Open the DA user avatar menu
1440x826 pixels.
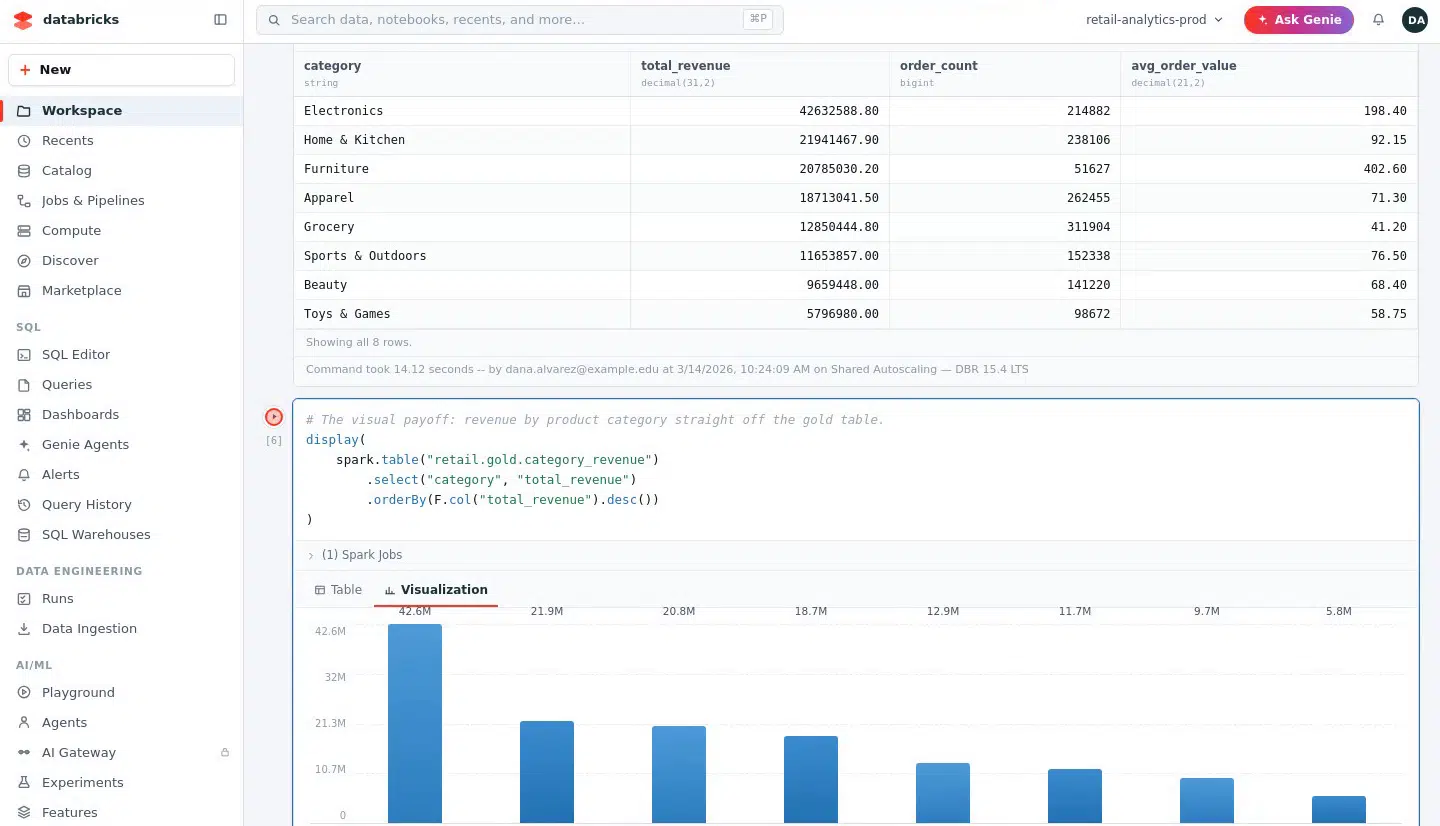pyautogui.click(x=1415, y=20)
